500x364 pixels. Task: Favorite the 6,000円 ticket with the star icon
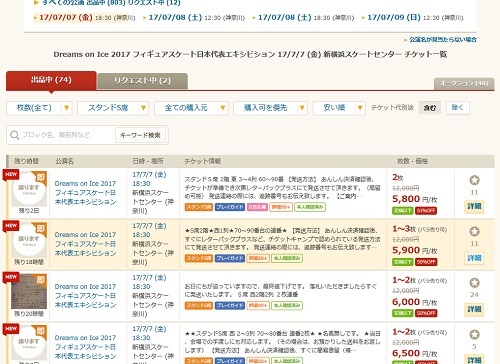(474, 283)
